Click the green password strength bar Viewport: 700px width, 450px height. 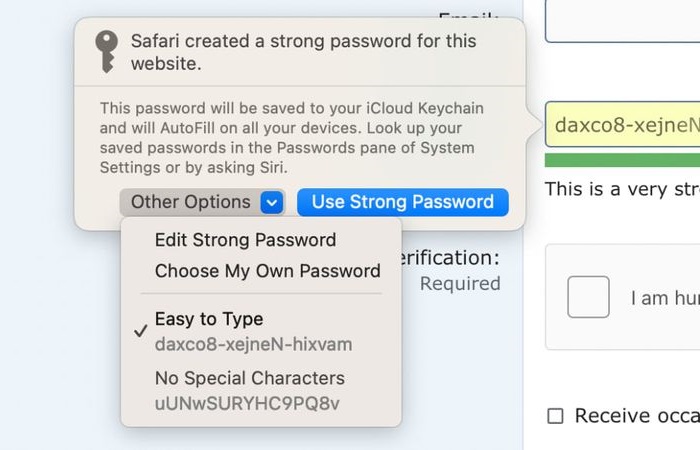coord(622,160)
